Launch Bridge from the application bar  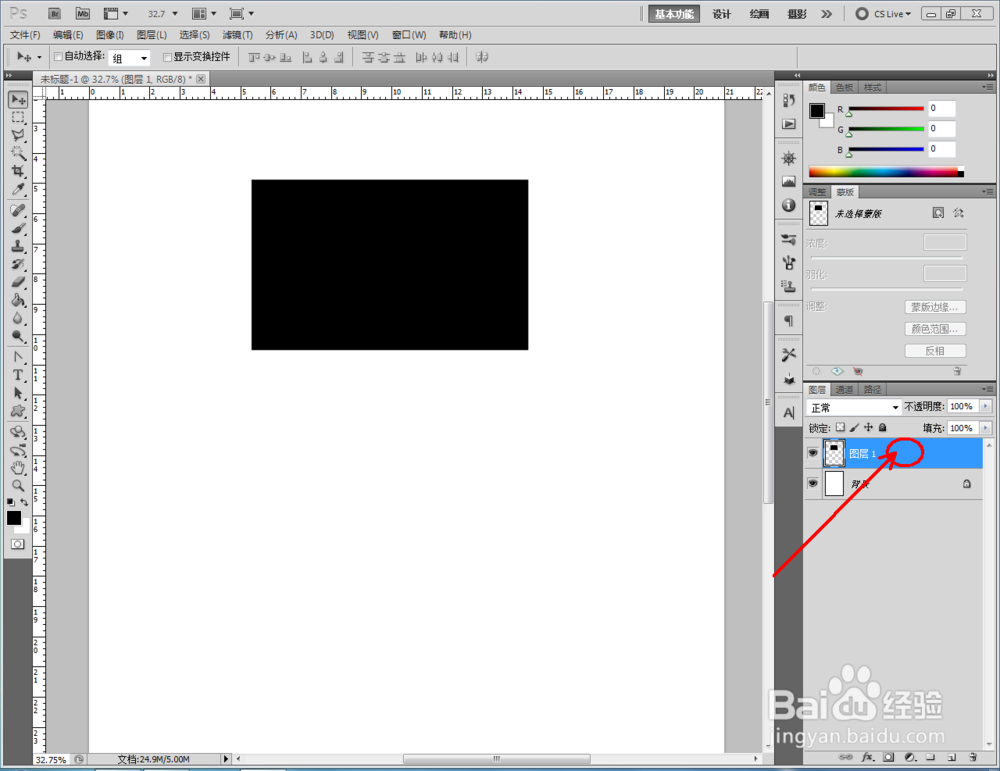click(54, 13)
